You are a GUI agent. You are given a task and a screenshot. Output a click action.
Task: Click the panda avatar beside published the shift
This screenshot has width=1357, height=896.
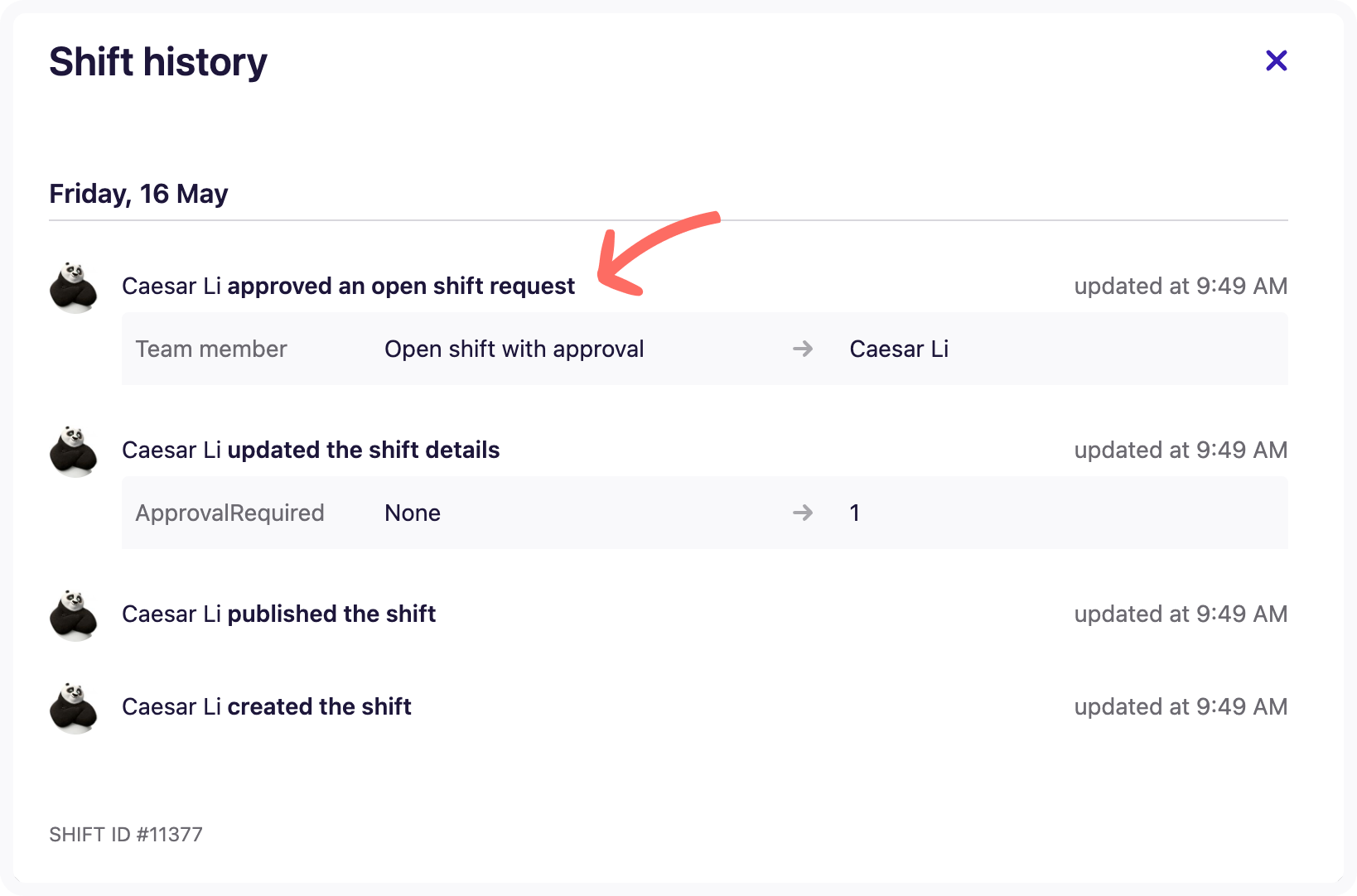click(x=74, y=615)
